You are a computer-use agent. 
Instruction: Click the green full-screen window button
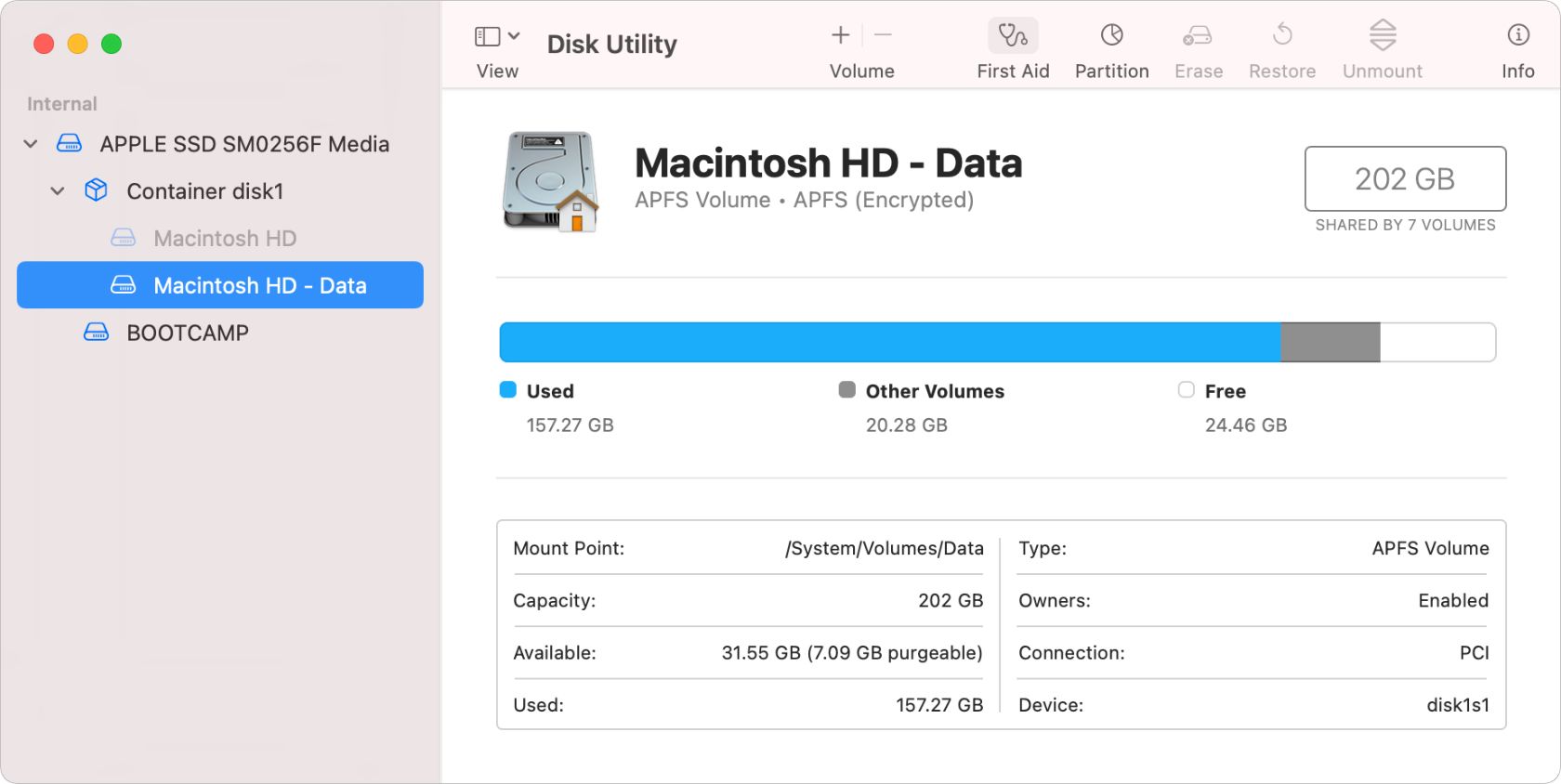[x=111, y=44]
